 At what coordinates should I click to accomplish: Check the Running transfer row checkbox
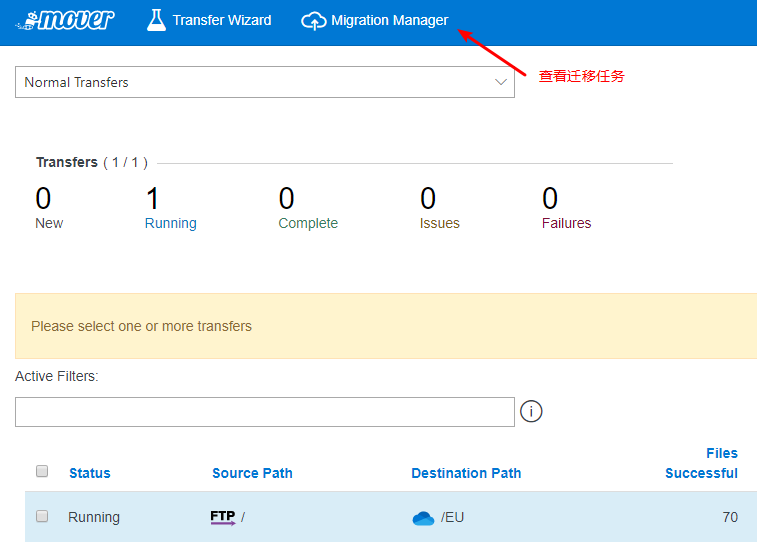42,517
